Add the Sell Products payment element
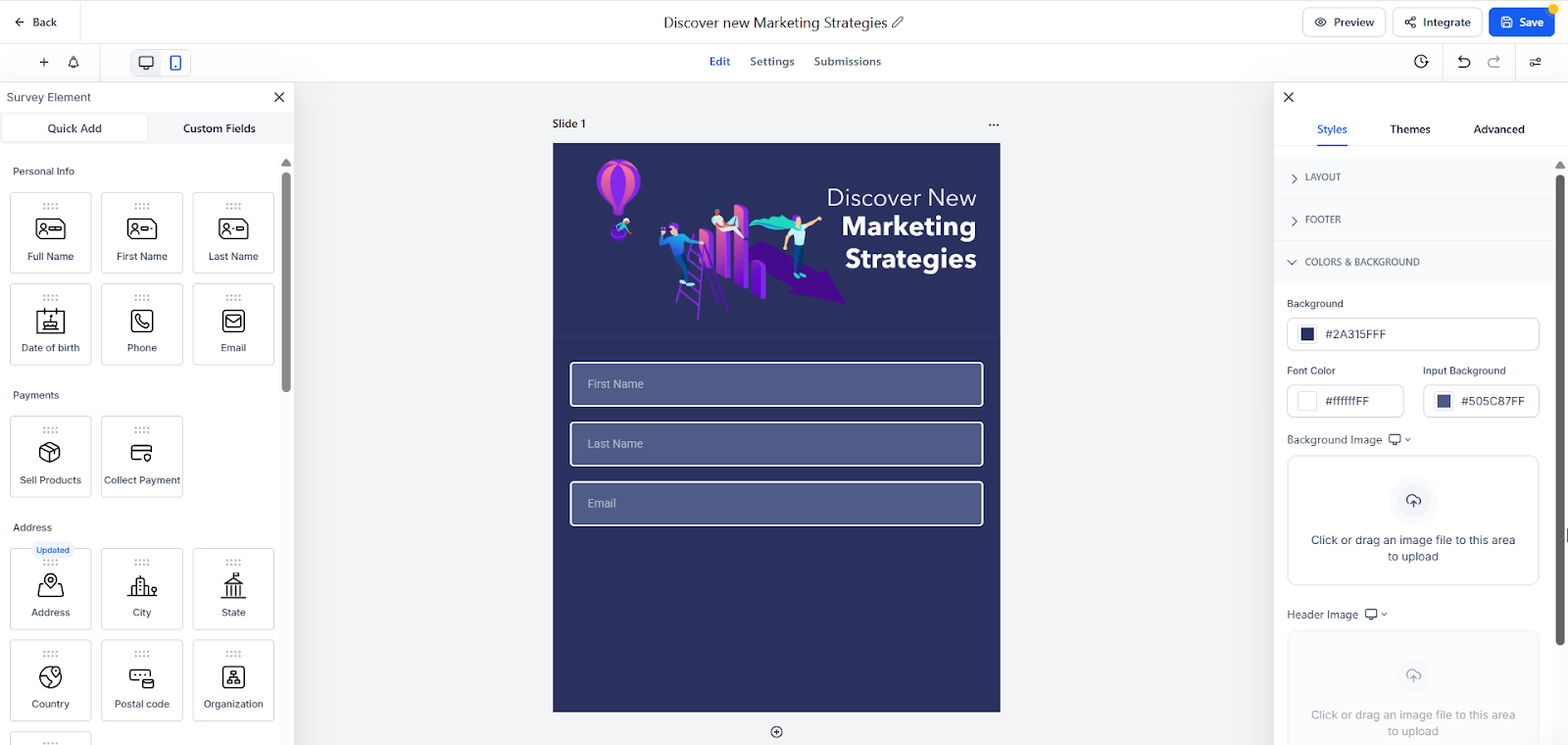The width and height of the screenshot is (1568, 745). pyautogui.click(x=51, y=457)
